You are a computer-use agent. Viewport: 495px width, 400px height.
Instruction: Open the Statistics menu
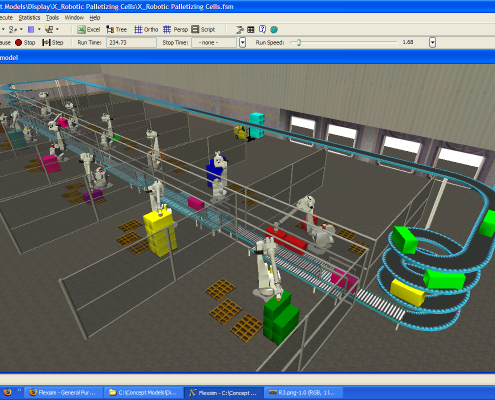(x=29, y=18)
